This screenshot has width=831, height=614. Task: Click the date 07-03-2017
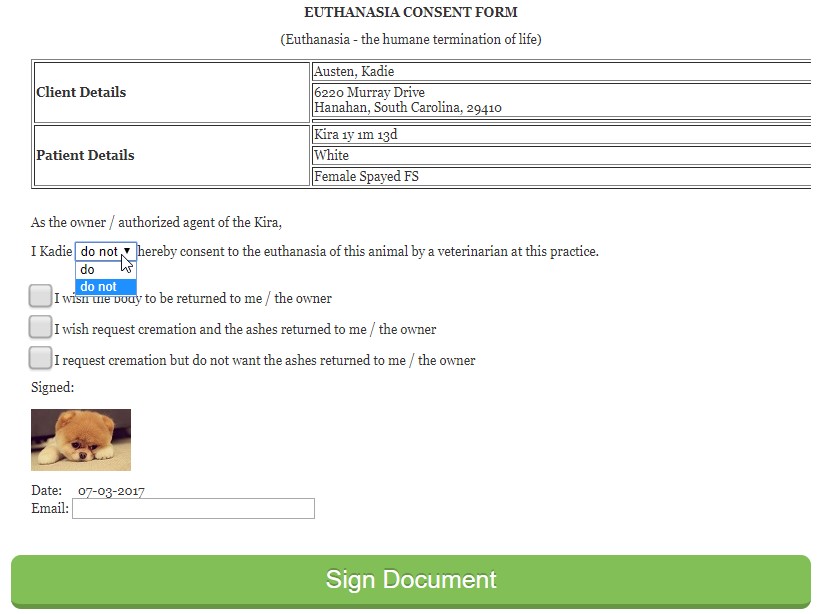[111, 491]
